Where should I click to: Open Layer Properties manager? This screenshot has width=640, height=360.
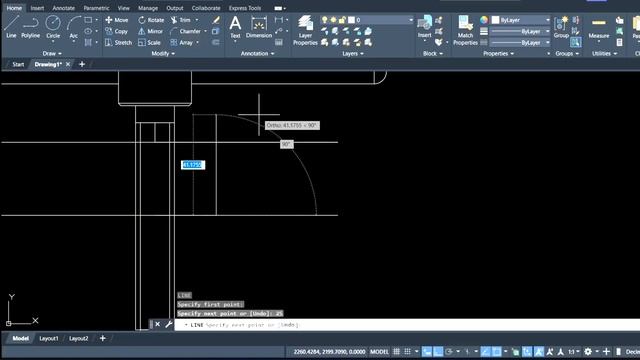[x=305, y=30]
